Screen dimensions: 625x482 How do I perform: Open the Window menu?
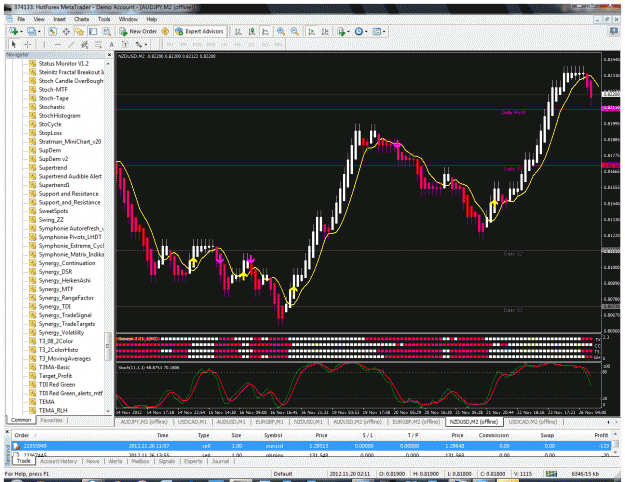pyautogui.click(x=128, y=19)
